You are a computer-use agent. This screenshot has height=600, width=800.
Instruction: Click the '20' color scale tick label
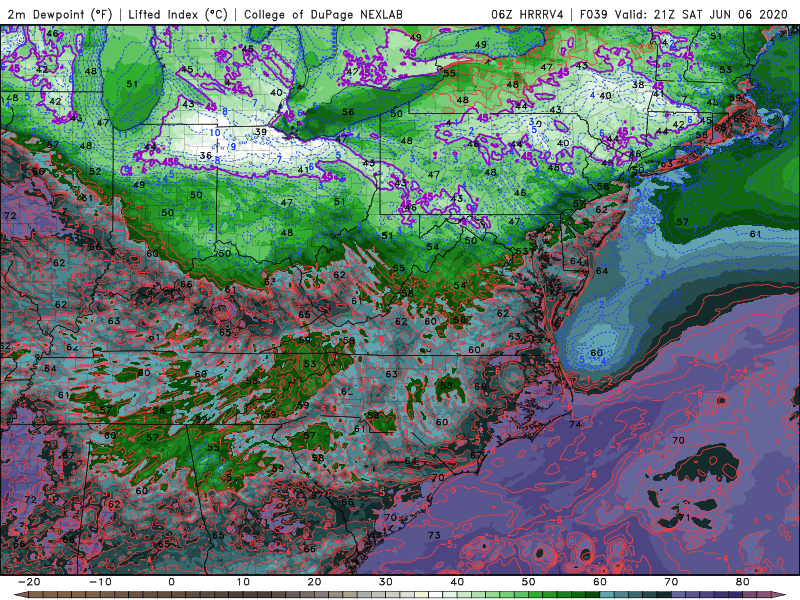pyautogui.click(x=314, y=582)
